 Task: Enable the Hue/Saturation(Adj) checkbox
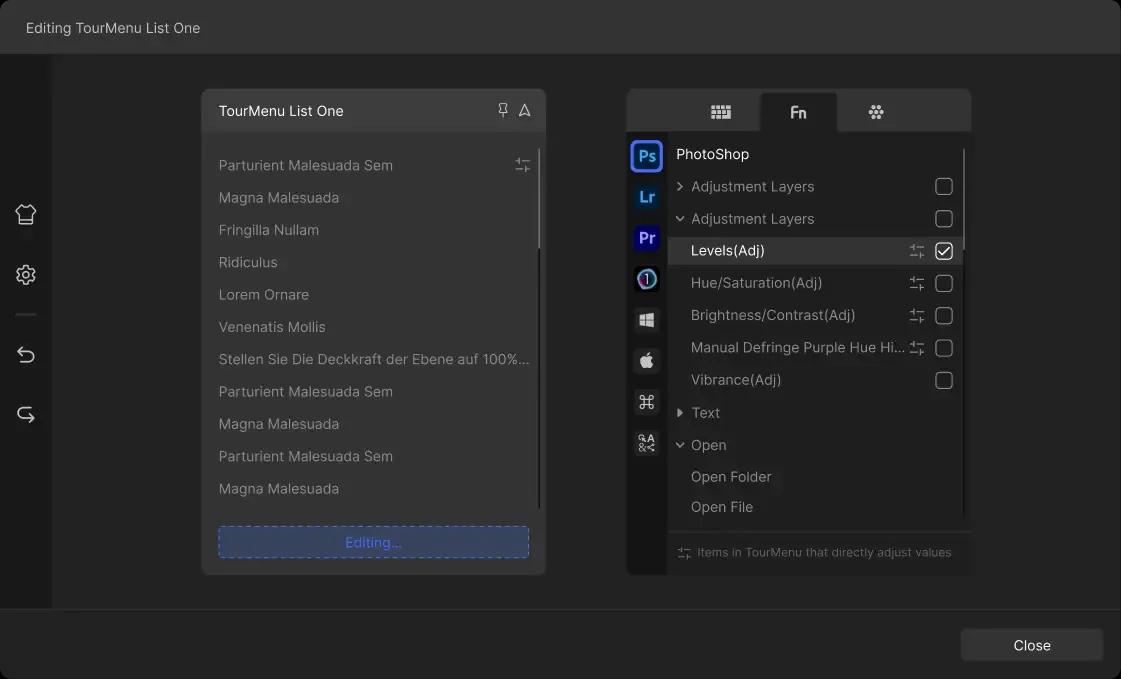(943, 284)
